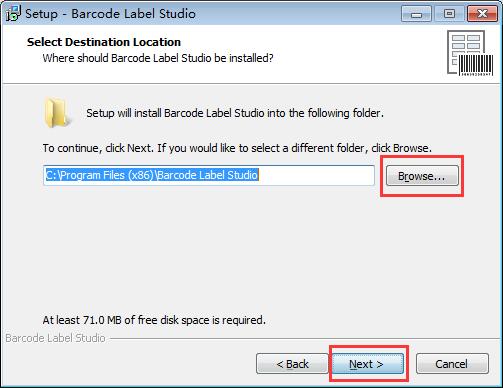
Task: Click the 'Setup - Barcode Label Studio' title bar text
Action: click(x=110, y=14)
